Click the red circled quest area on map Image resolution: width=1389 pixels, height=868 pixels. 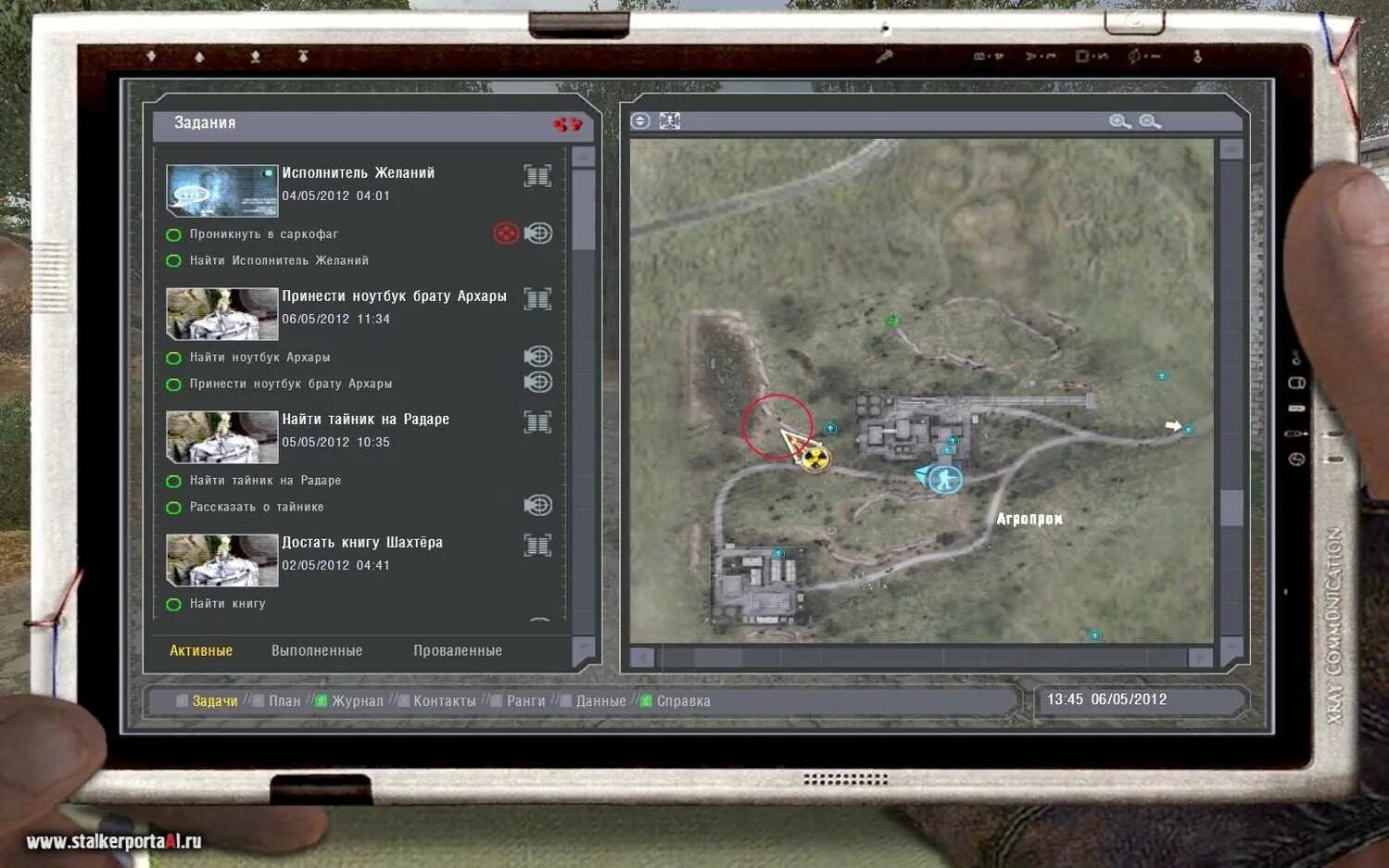click(777, 427)
